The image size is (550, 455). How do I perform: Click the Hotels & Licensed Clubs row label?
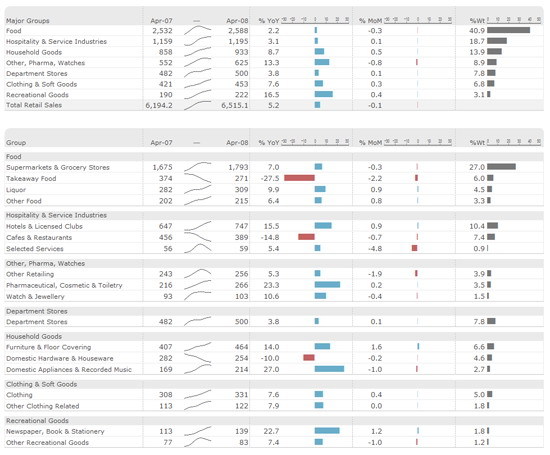coord(44,226)
